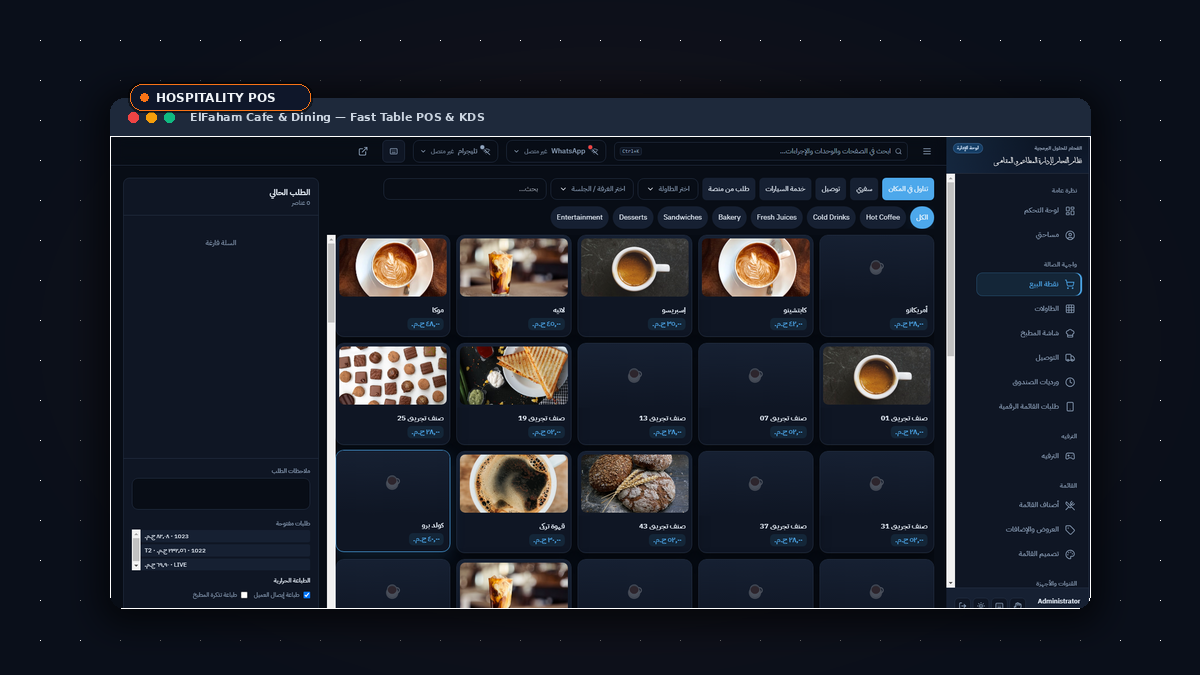Viewport: 1200px width, 675px height.
Task: Open the dashboard grid icon in sidebar
Action: 1070,211
